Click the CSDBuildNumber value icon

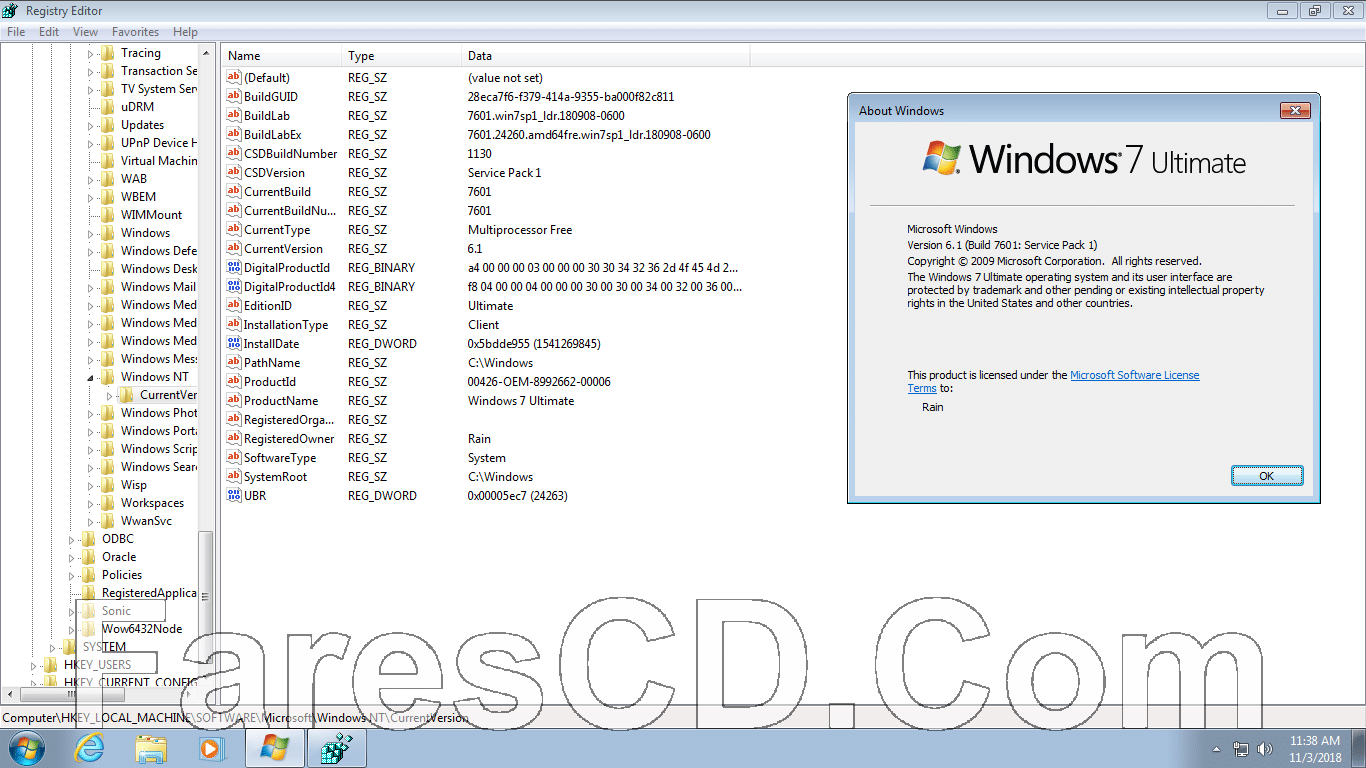tap(233, 154)
